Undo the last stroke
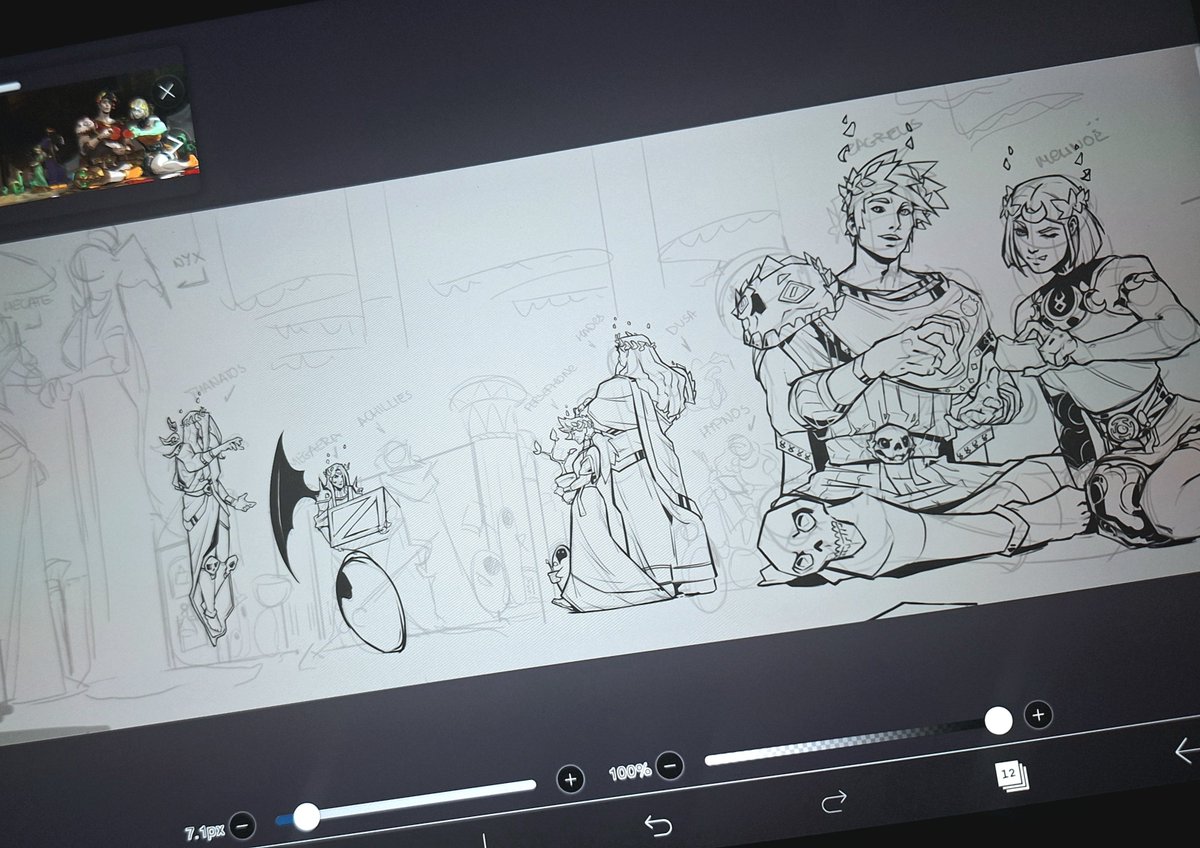Viewport: 1200px width, 848px height. coord(657,825)
